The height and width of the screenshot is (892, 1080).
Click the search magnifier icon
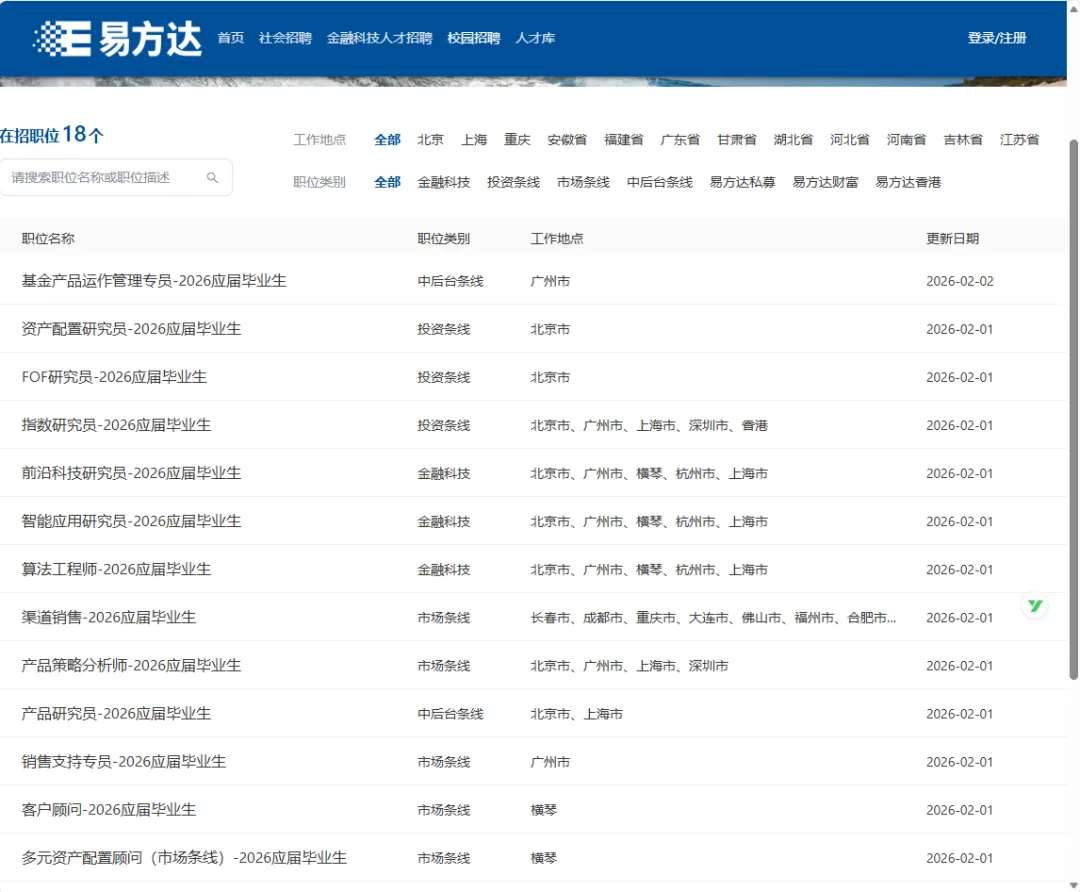212,178
